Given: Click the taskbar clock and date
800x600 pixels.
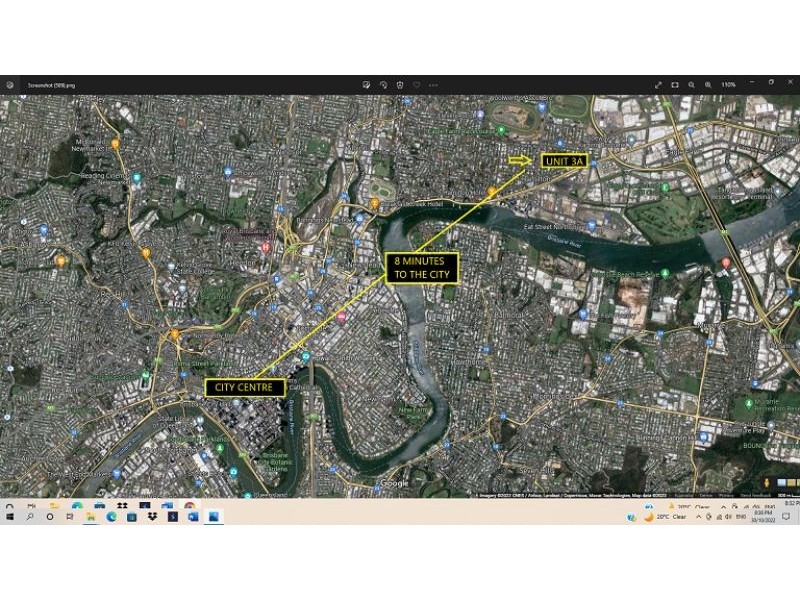Looking at the screenshot, I should pyautogui.click(x=763, y=517).
